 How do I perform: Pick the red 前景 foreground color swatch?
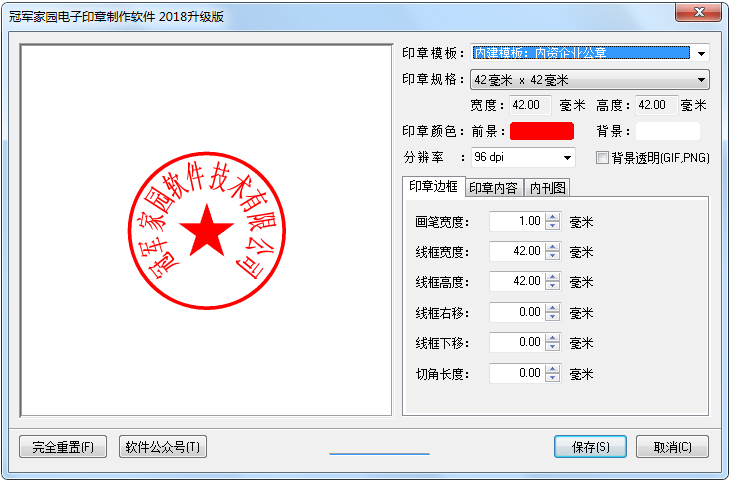coord(542,131)
